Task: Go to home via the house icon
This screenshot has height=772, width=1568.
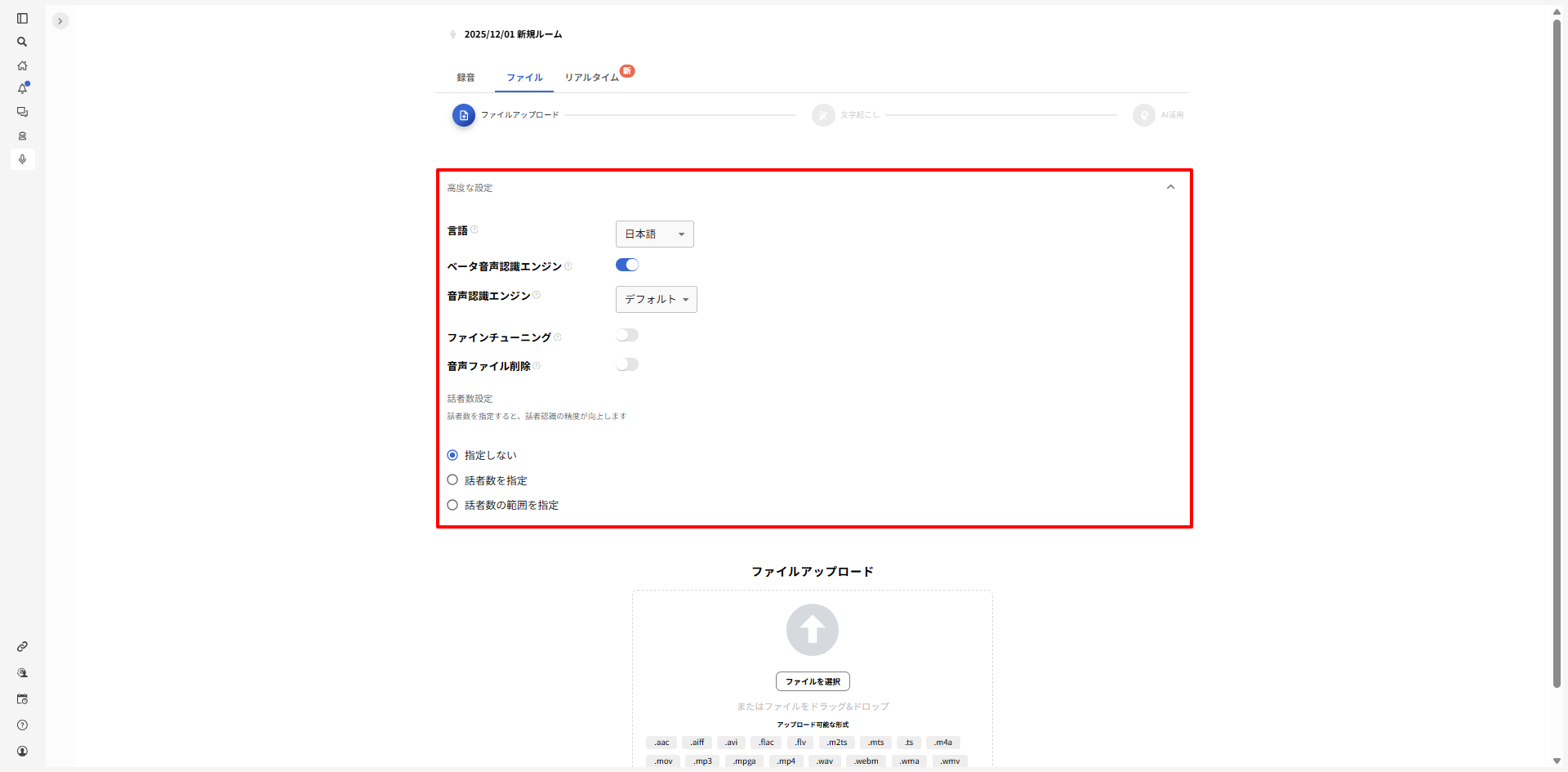Action: pyautogui.click(x=22, y=65)
